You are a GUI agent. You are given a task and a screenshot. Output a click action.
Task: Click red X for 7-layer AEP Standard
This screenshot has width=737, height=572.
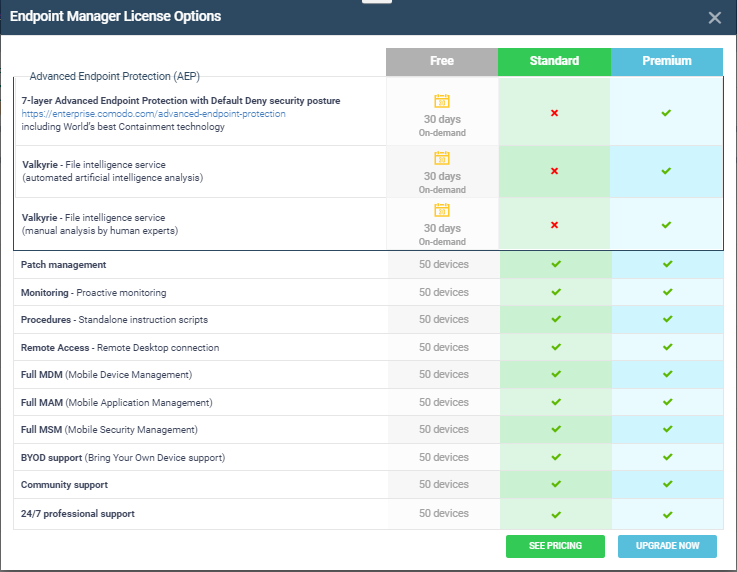[x=555, y=113]
